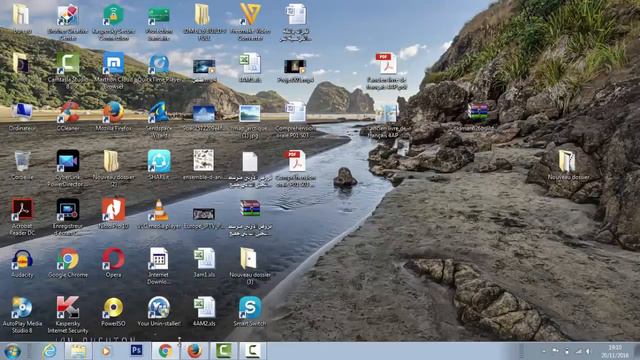Screen dimensions: 640x360
Task: Open the Mozilla Firefox desktop shortcut
Action: [113, 112]
